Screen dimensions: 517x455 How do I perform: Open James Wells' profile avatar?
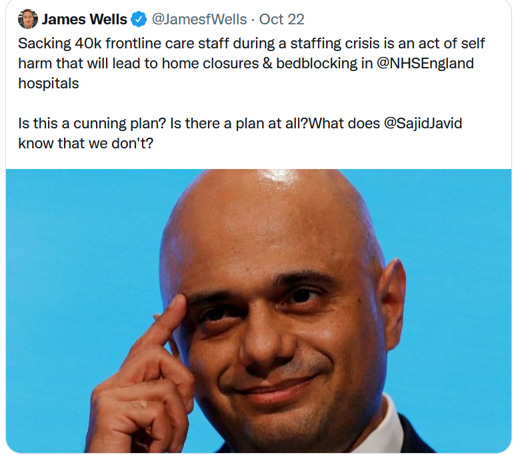click(x=28, y=19)
